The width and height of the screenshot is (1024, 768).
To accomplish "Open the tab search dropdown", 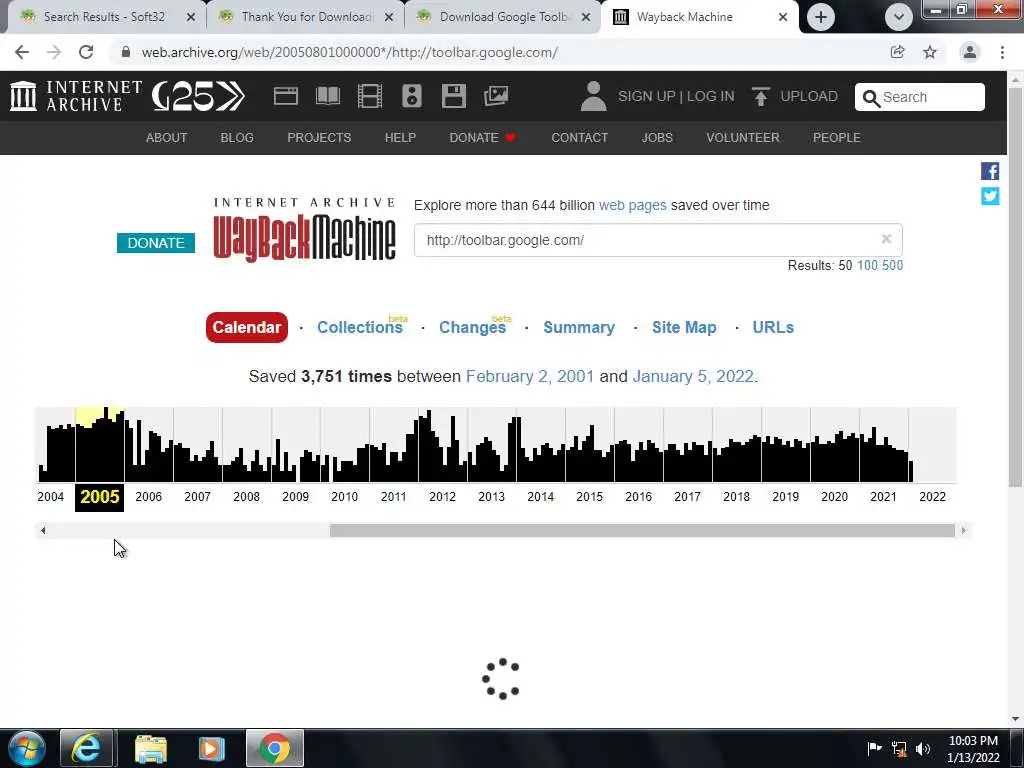I will tap(899, 17).
